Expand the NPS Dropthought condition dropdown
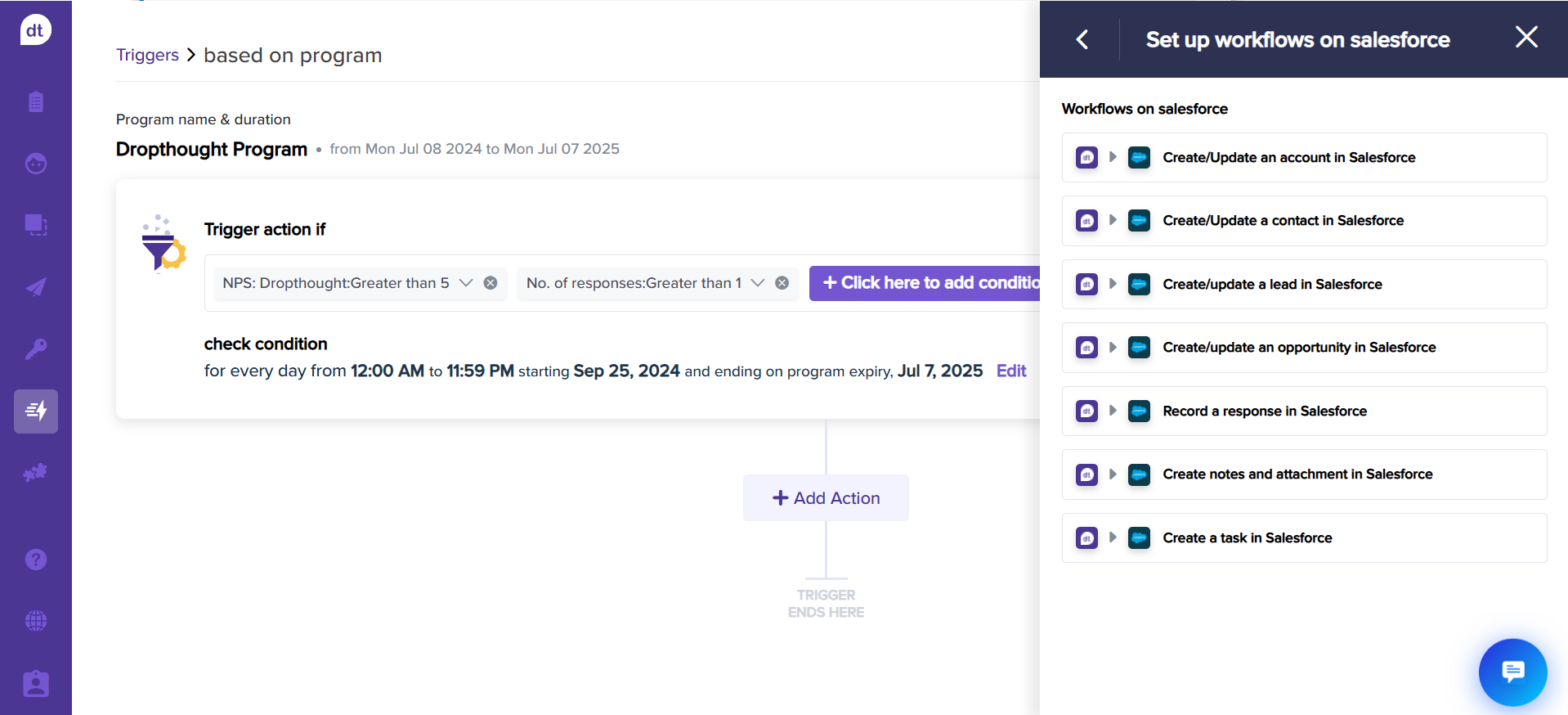 466,283
